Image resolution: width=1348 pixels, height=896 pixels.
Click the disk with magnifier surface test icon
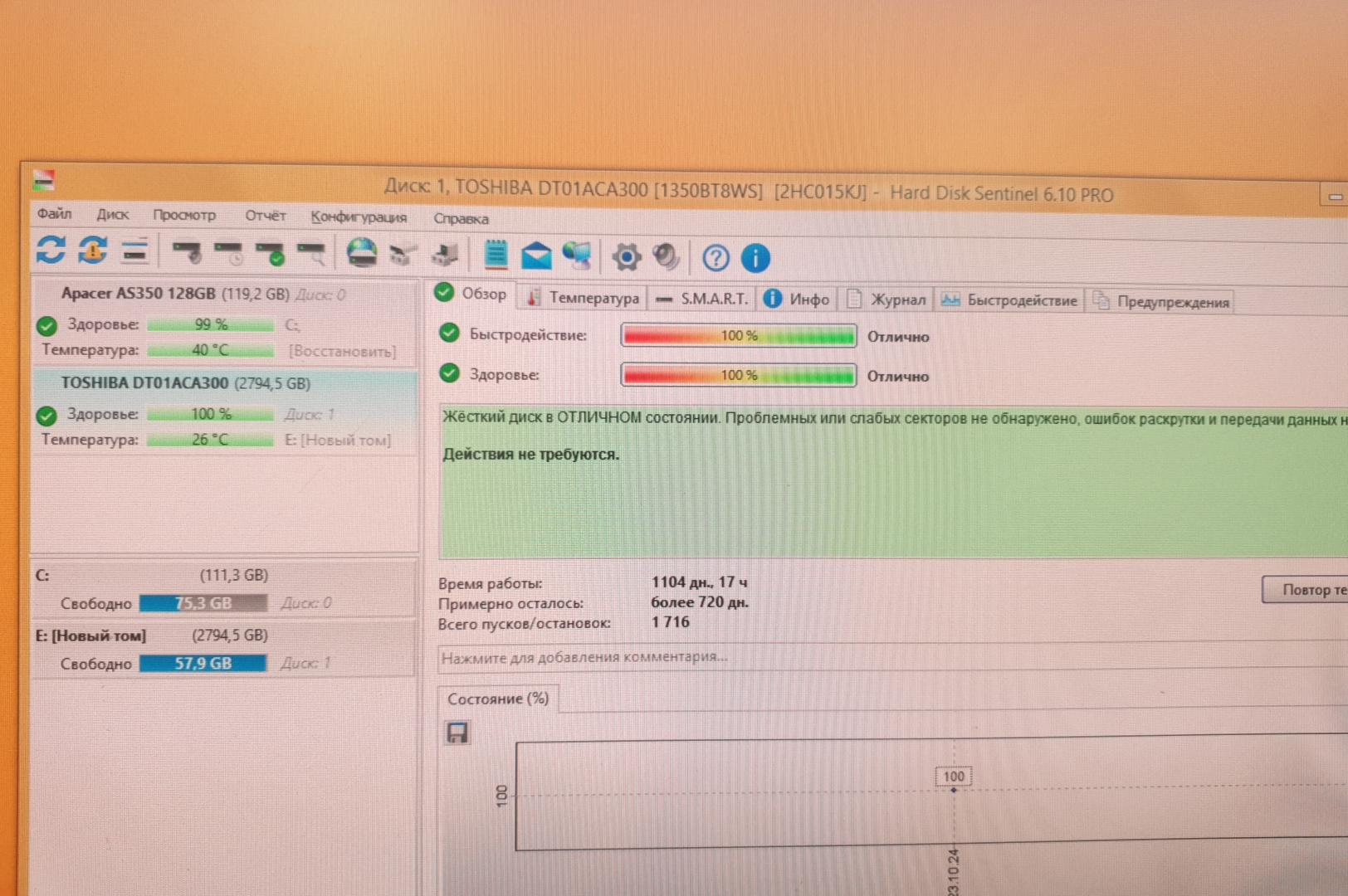[x=312, y=253]
